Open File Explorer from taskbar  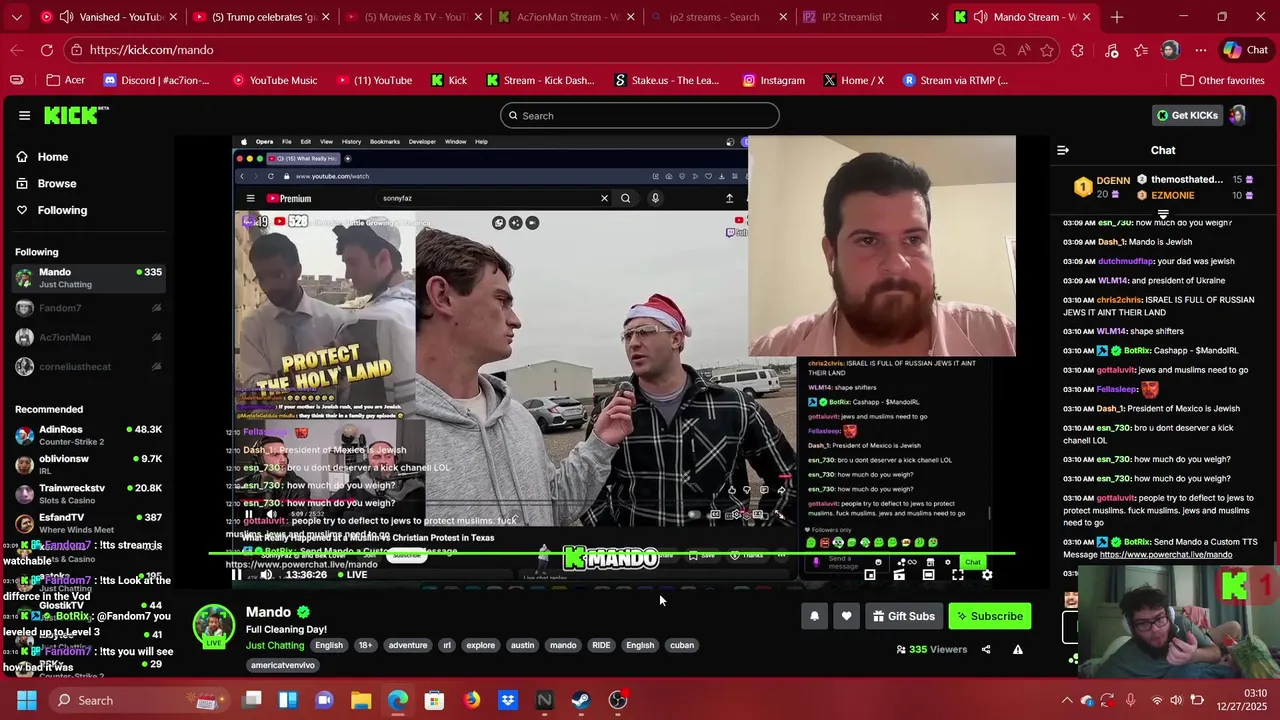(x=361, y=700)
